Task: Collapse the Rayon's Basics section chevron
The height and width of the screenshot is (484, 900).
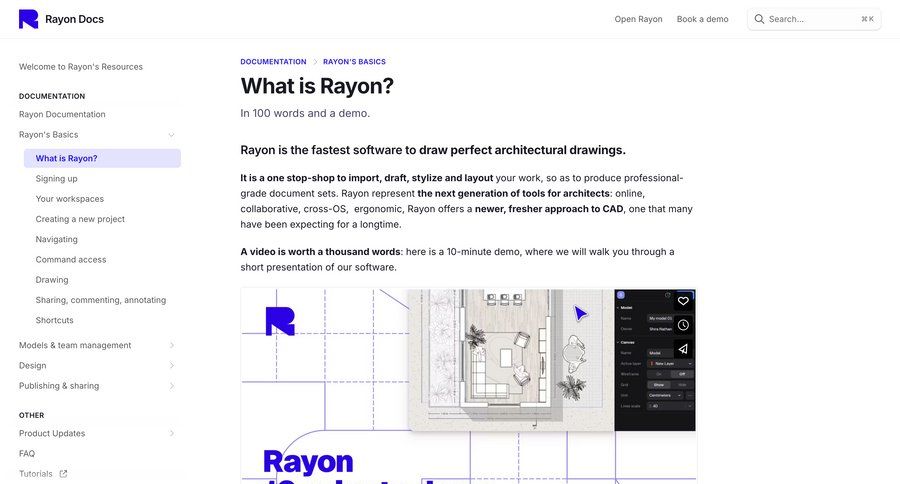Action: tap(171, 135)
